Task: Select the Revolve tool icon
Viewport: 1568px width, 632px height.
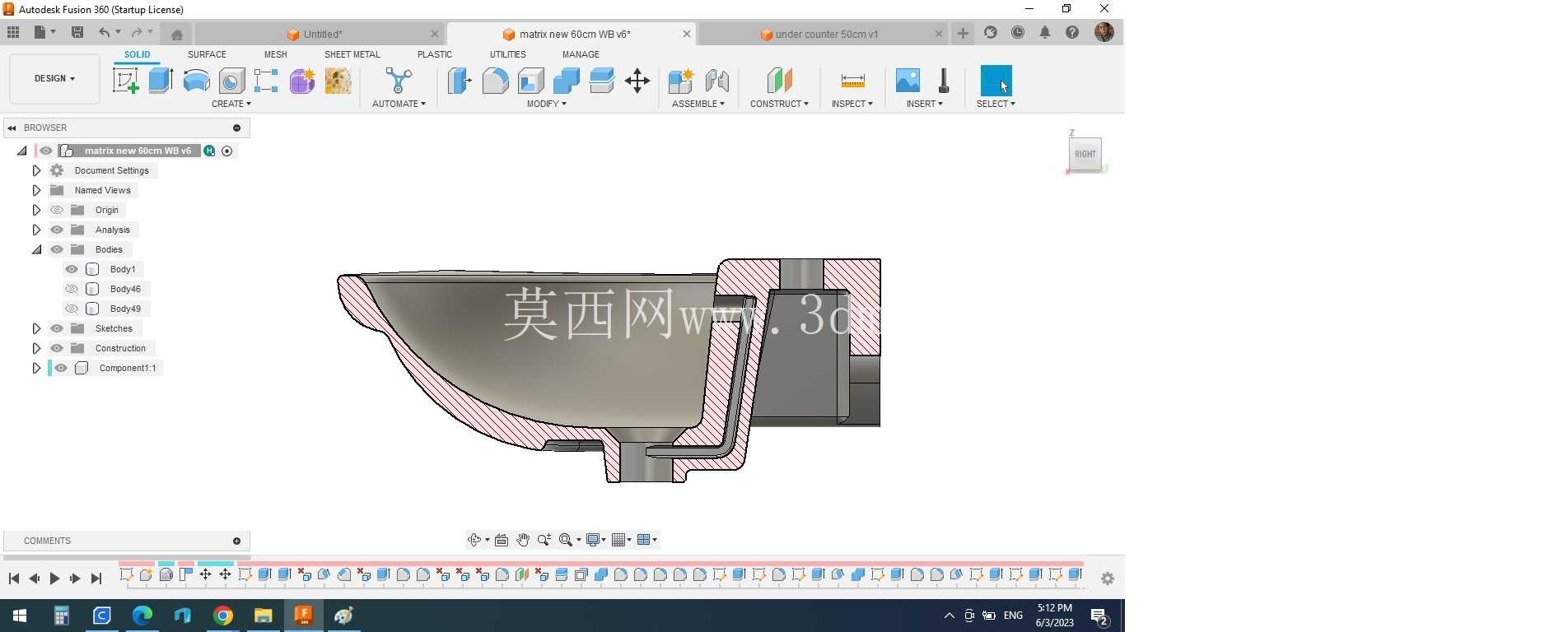Action: (196, 81)
